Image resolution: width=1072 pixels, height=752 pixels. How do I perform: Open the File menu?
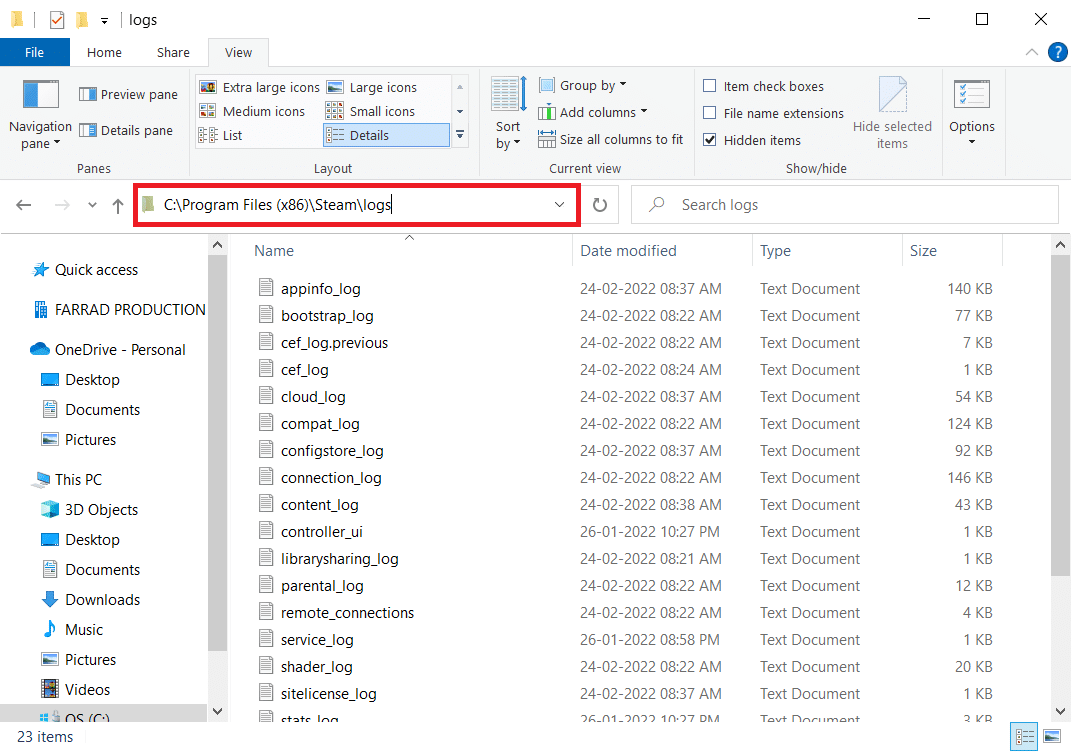[x=35, y=53]
